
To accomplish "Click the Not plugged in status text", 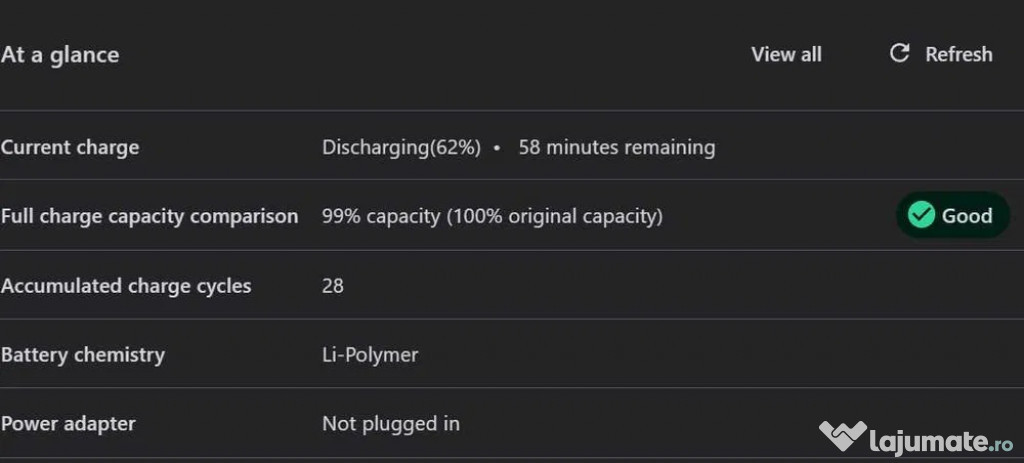I will [391, 424].
